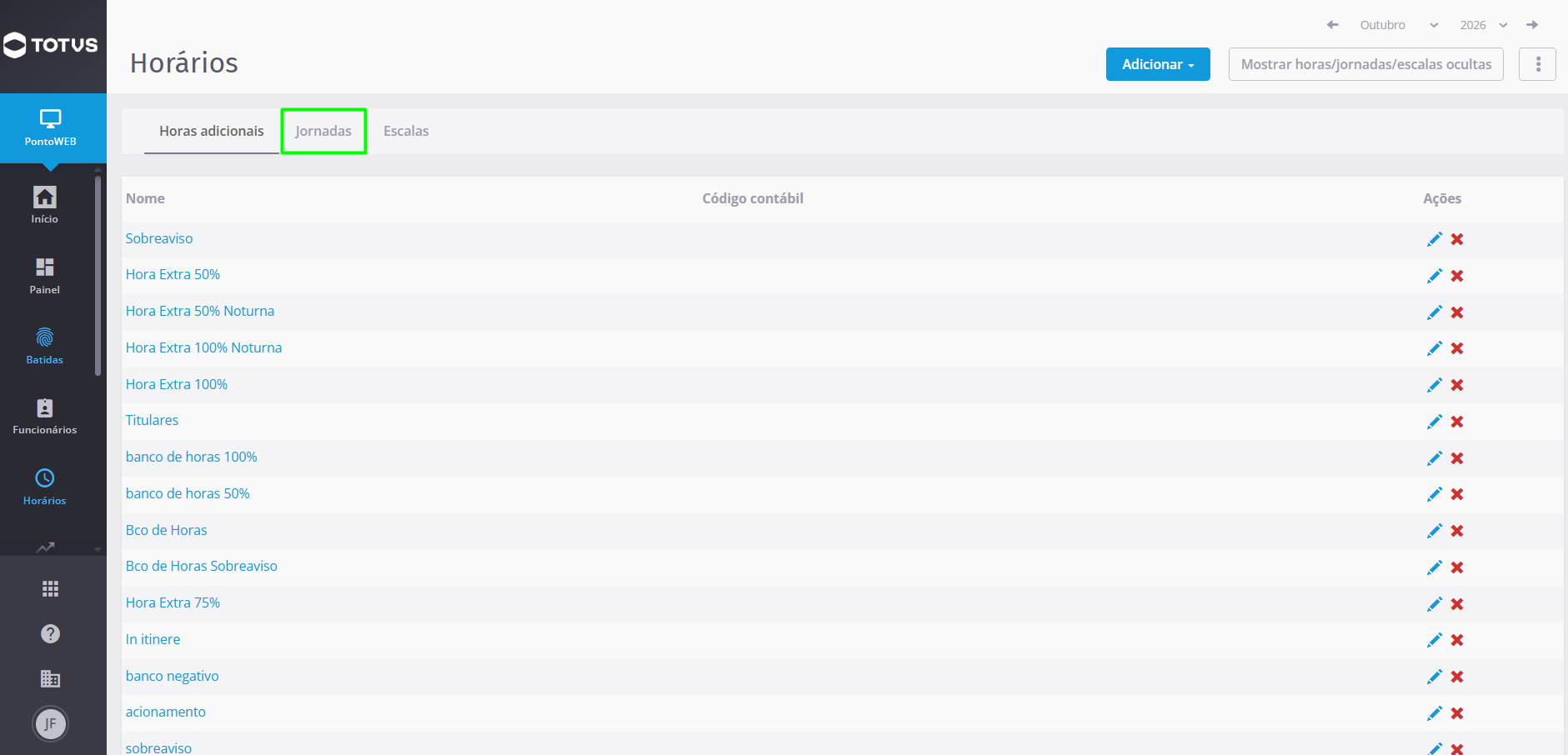Viewport: 1568px width, 755px height.
Task: Click the TOTVS logo
Action: (x=51, y=45)
